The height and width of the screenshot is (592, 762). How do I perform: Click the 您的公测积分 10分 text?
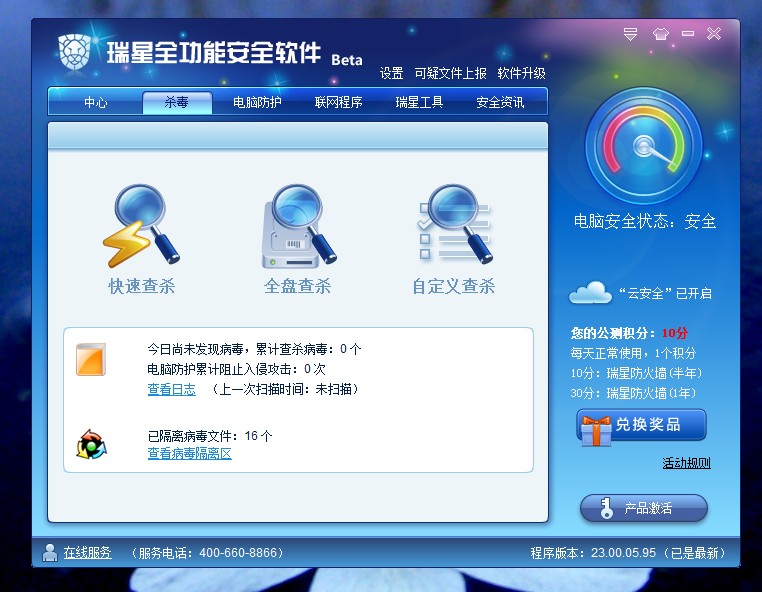pyautogui.click(x=629, y=333)
